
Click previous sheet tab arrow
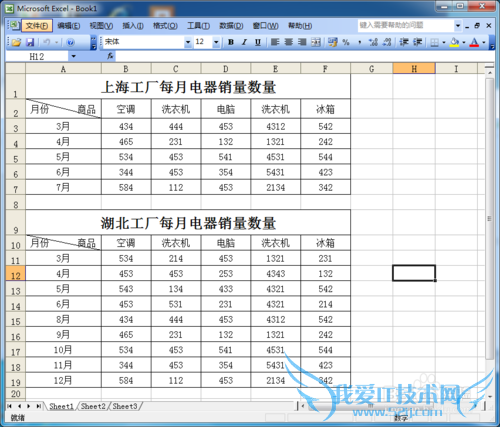[x=19, y=406]
